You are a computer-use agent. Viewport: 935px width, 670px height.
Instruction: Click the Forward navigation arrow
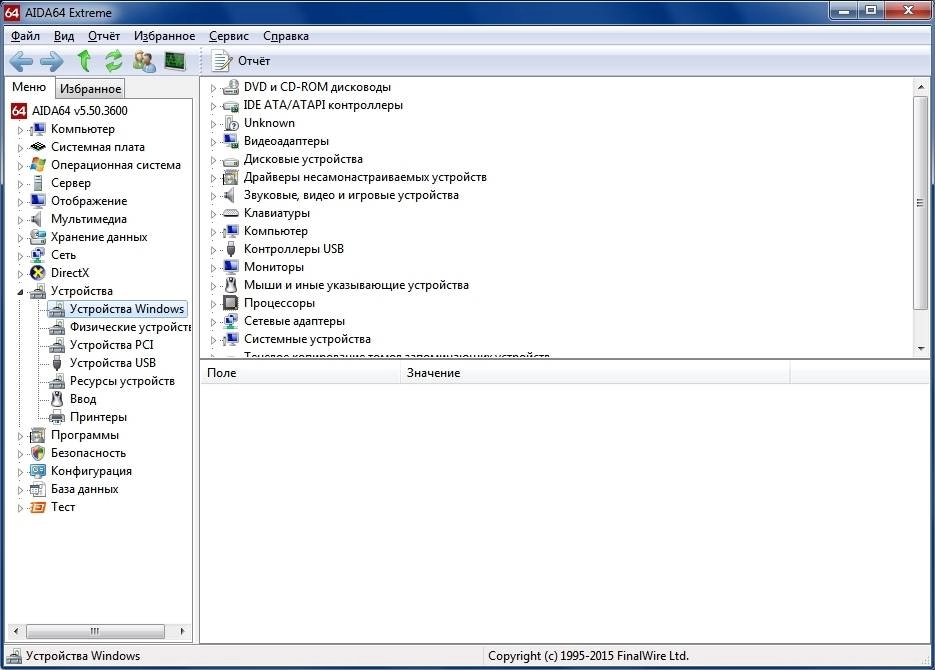click(52, 61)
